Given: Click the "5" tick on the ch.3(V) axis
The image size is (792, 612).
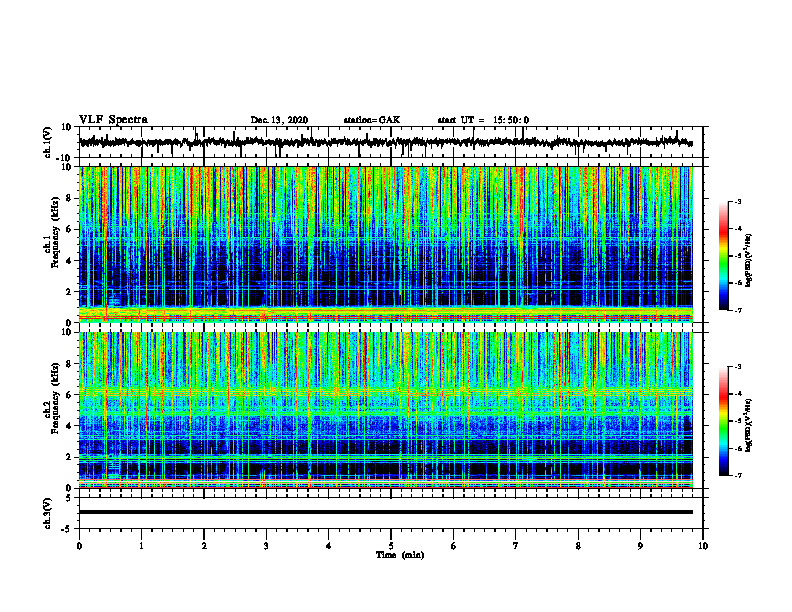Looking at the screenshot, I should 69,498.
